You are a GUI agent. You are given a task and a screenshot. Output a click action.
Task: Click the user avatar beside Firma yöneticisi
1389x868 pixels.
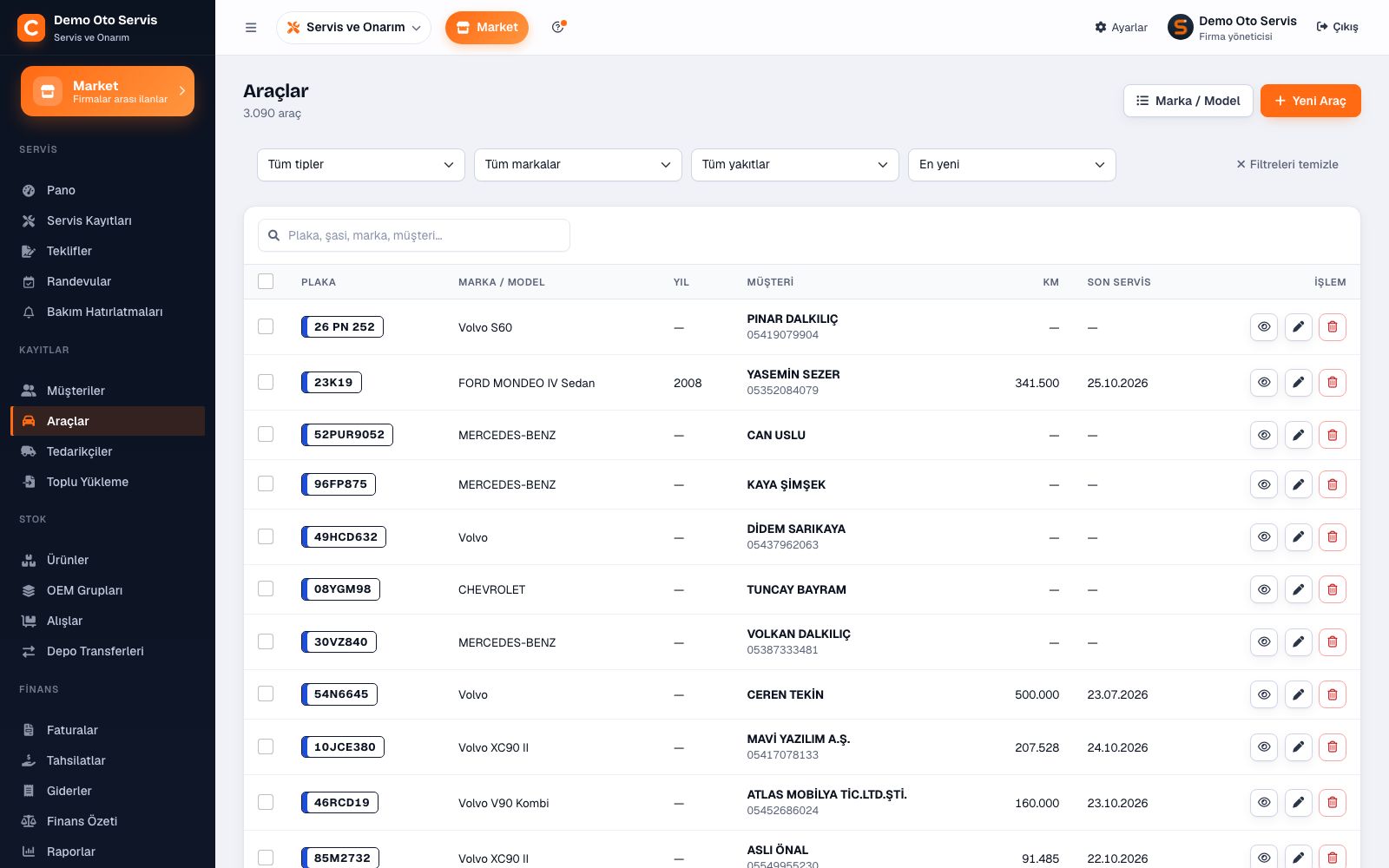1181,28
